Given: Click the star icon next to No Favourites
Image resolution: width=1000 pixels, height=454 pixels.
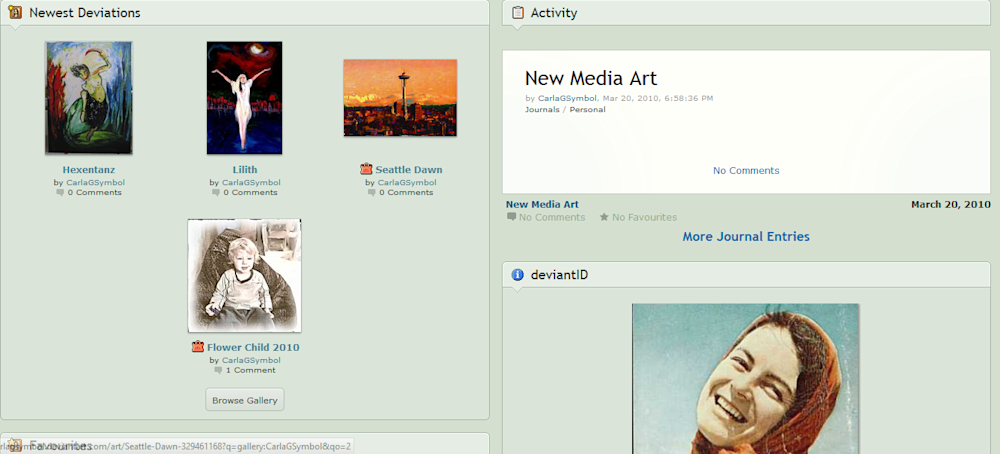Looking at the screenshot, I should [604, 217].
